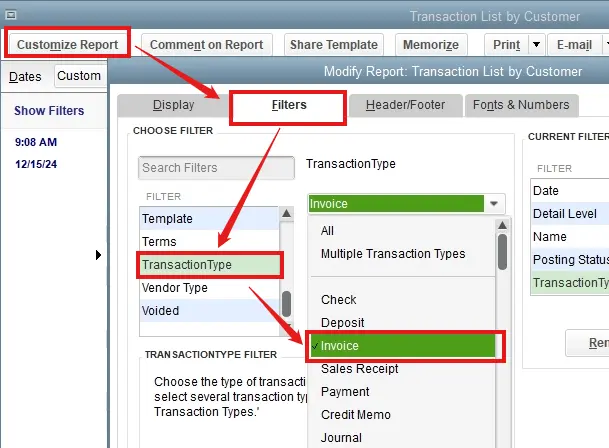This screenshot has height=448, width=609.
Task: Choose Invoice in transaction type list
Action: 403,346
